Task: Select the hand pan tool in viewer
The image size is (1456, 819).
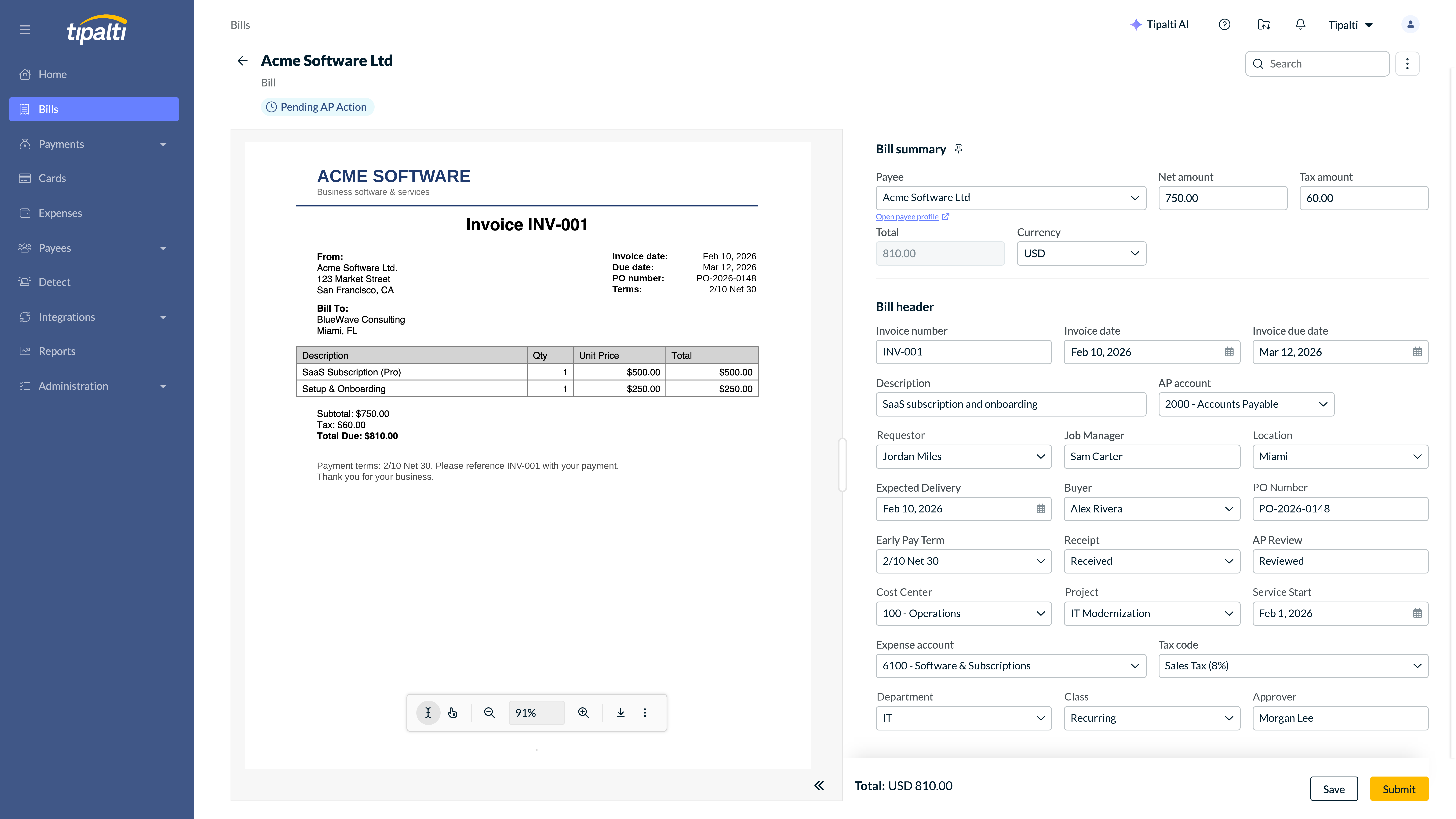Action: (x=453, y=713)
